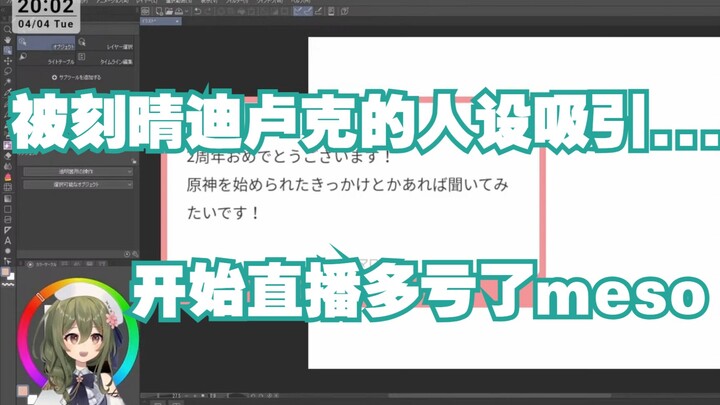Select the Zoom magnifier tool
The image size is (720, 405).
tap(7, 29)
